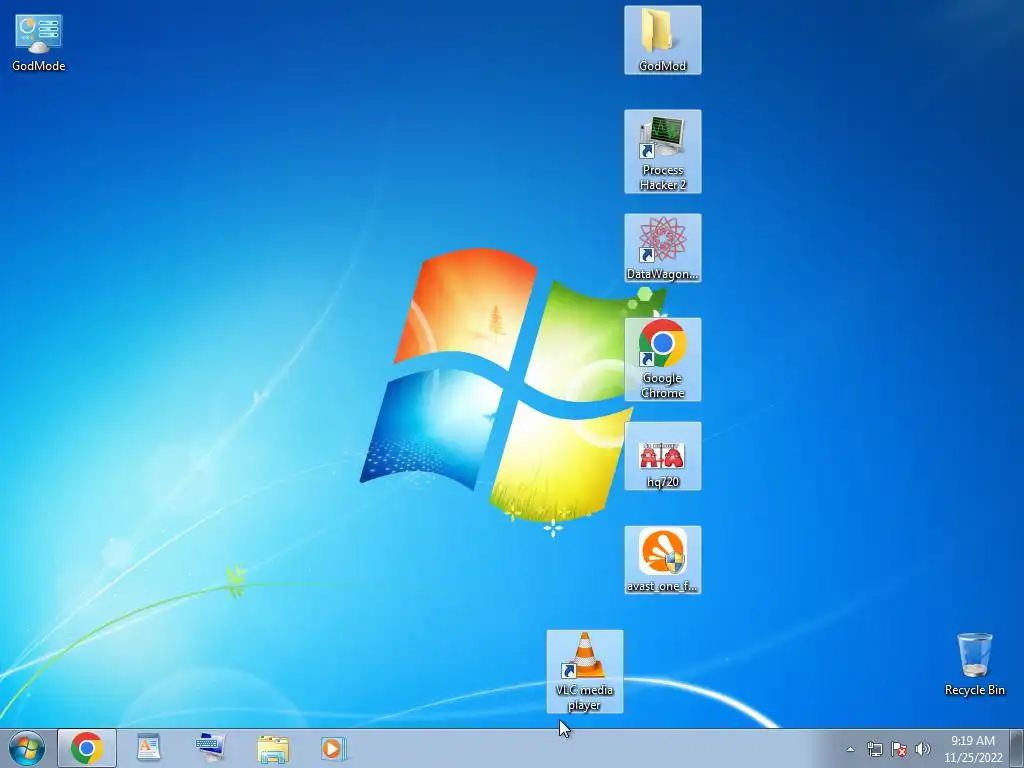
Task: Open the on-screen keyboard taskbar icon
Action: (x=210, y=748)
